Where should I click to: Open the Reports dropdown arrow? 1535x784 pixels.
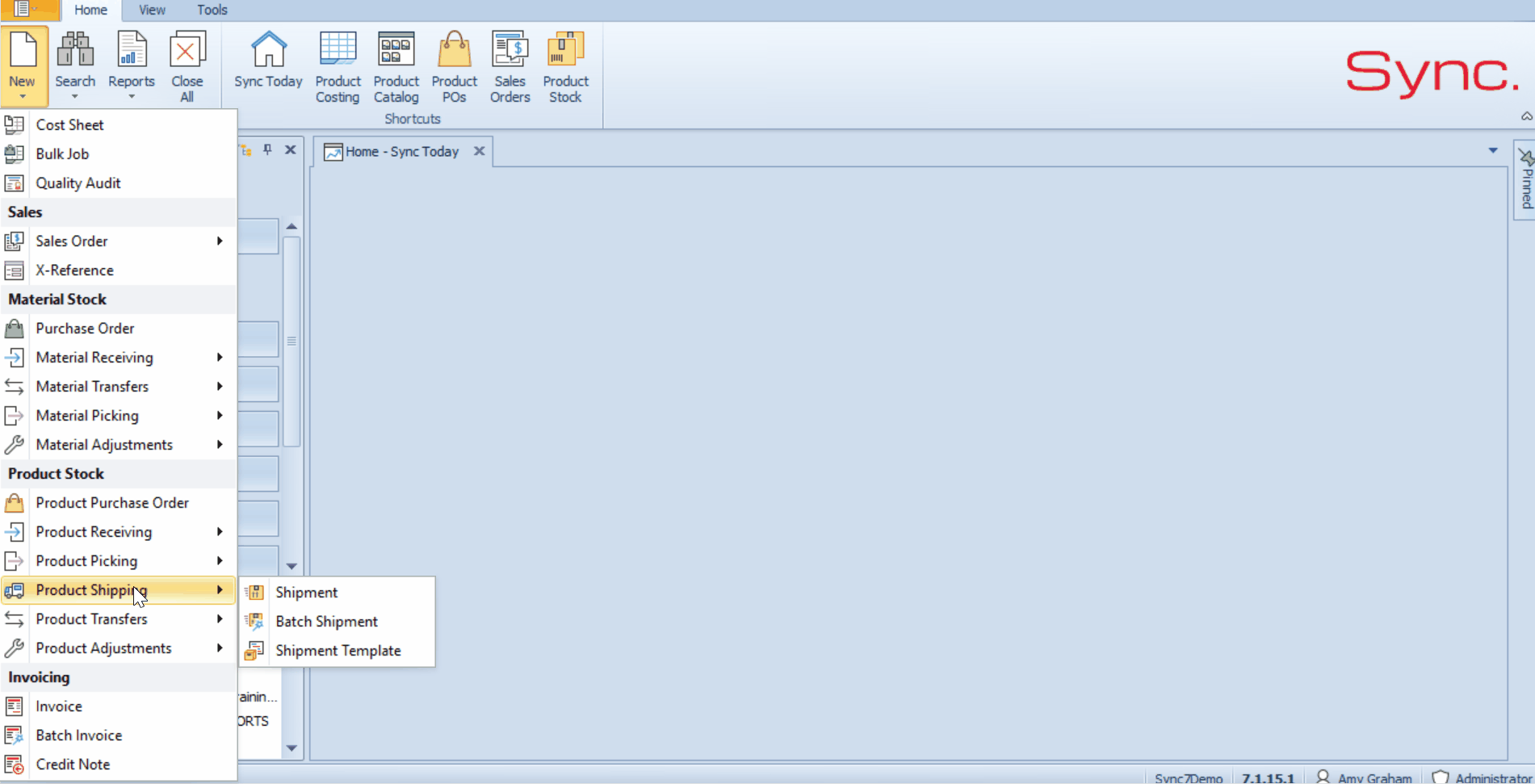click(x=132, y=97)
